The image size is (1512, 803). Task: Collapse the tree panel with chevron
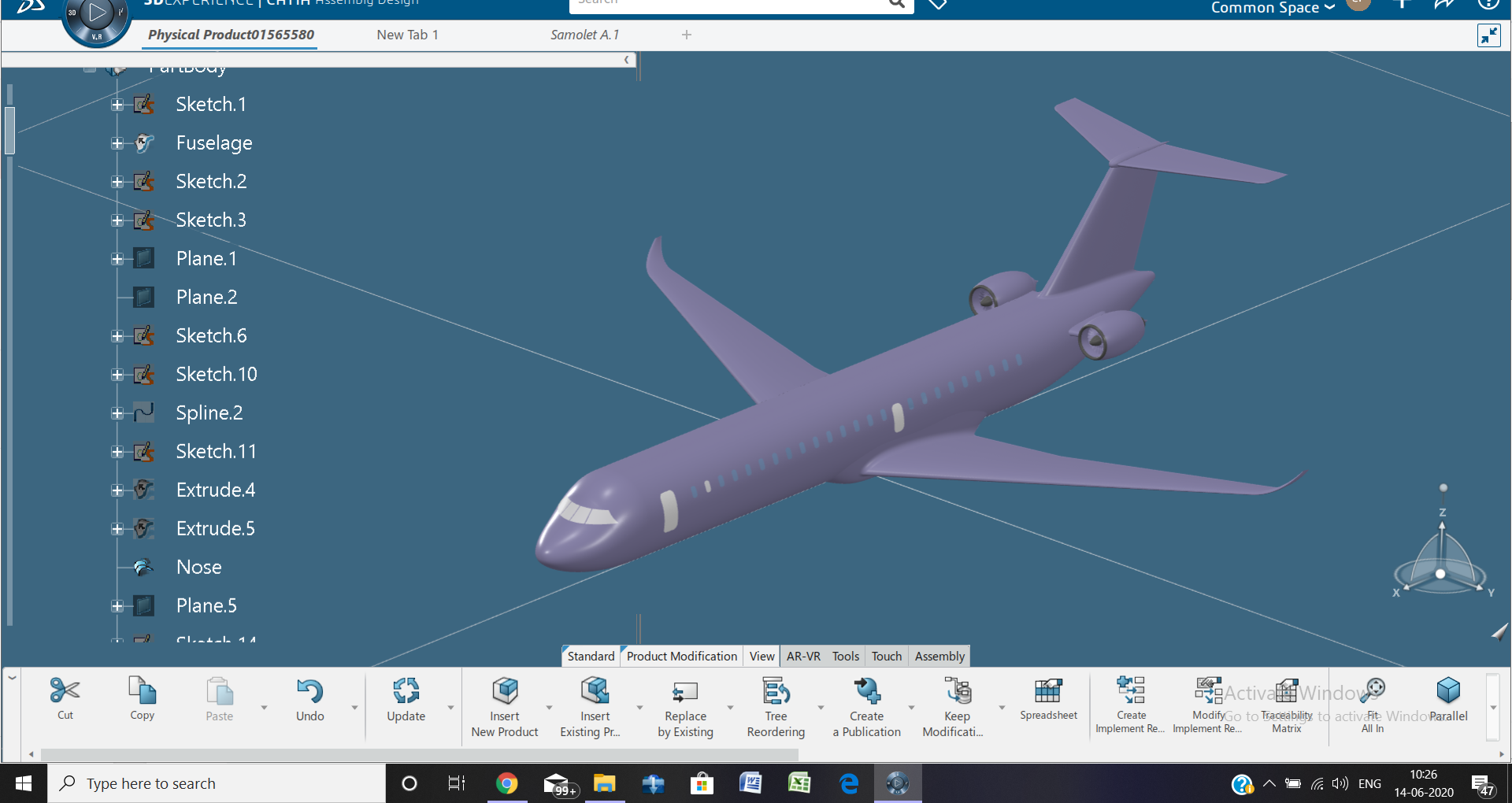point(627,60)
